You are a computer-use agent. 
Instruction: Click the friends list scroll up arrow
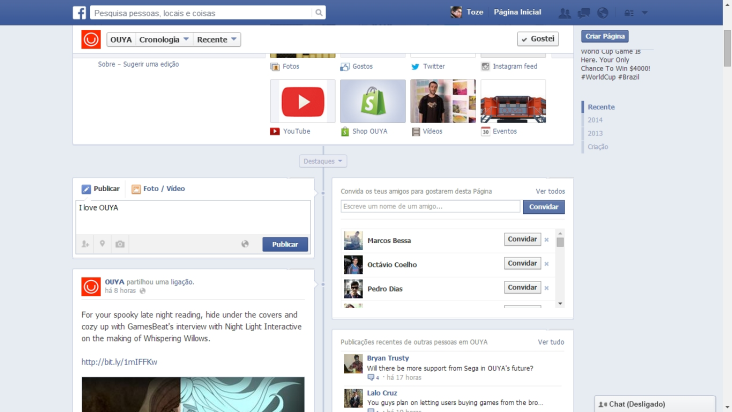click(560, 233)
